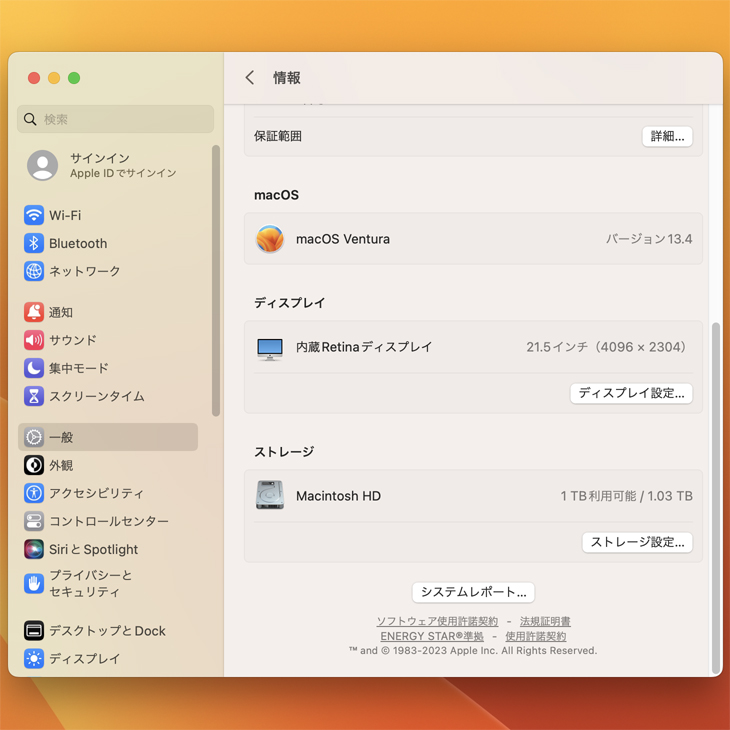Open コントロールセンター settings

108,521
